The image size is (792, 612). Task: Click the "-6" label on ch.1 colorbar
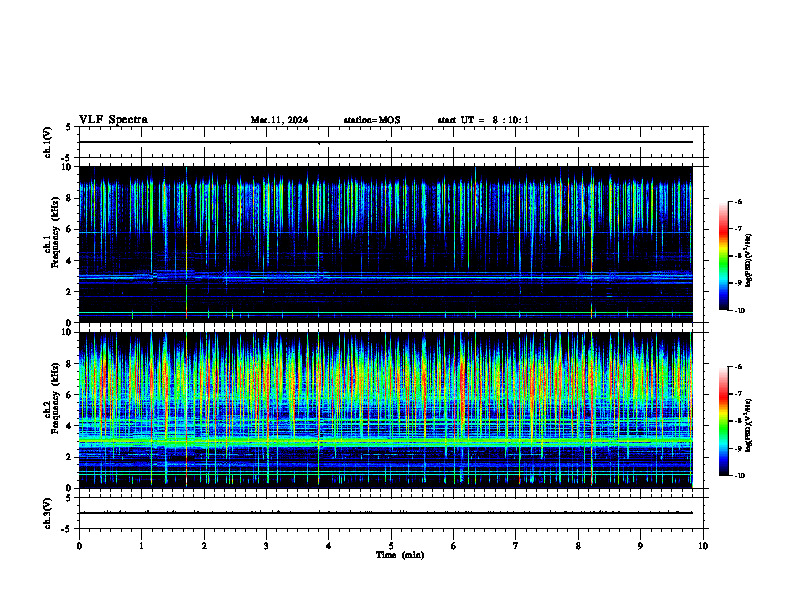point(738,201)
